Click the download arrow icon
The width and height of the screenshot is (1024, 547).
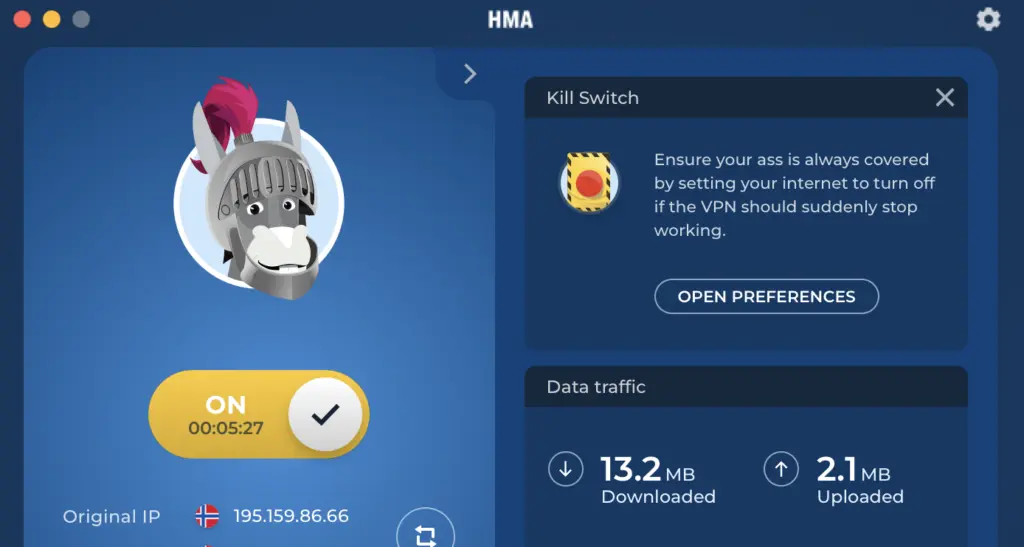[x=566, y=469]
